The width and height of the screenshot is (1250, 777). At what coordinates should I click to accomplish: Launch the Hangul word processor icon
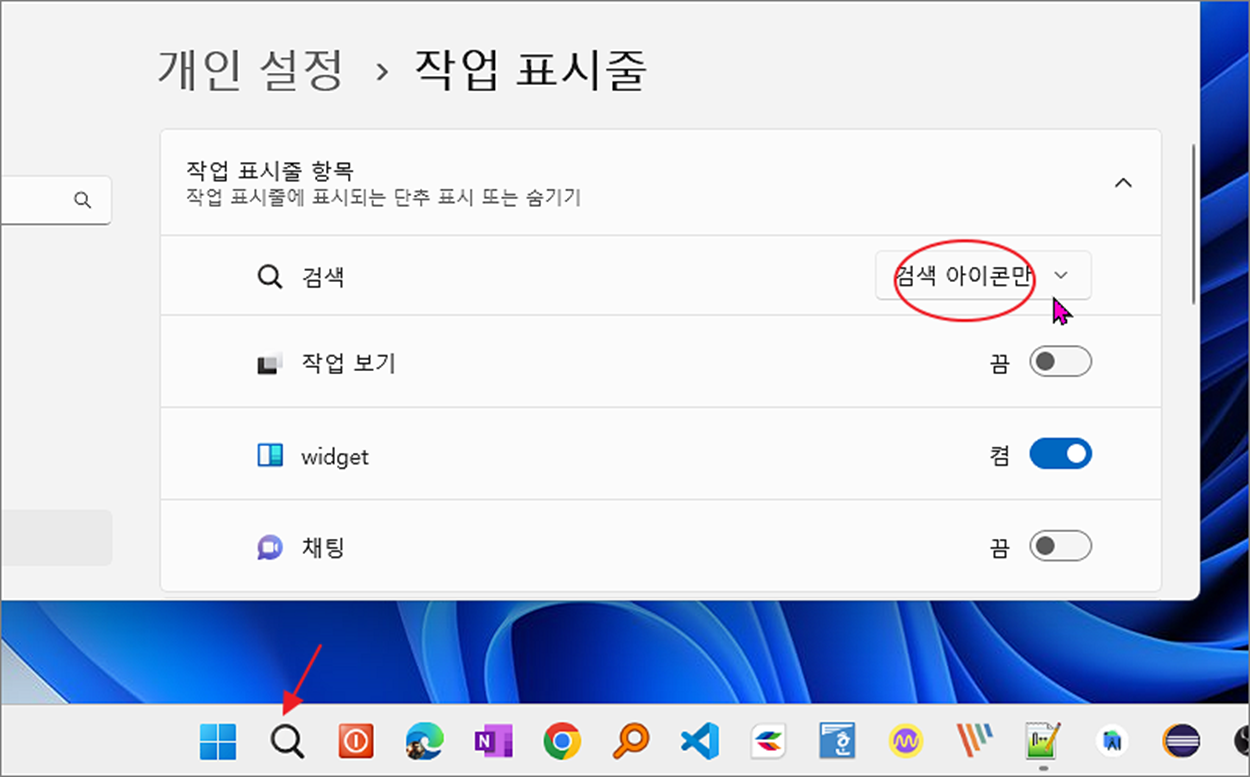click(x=836, y=742)
